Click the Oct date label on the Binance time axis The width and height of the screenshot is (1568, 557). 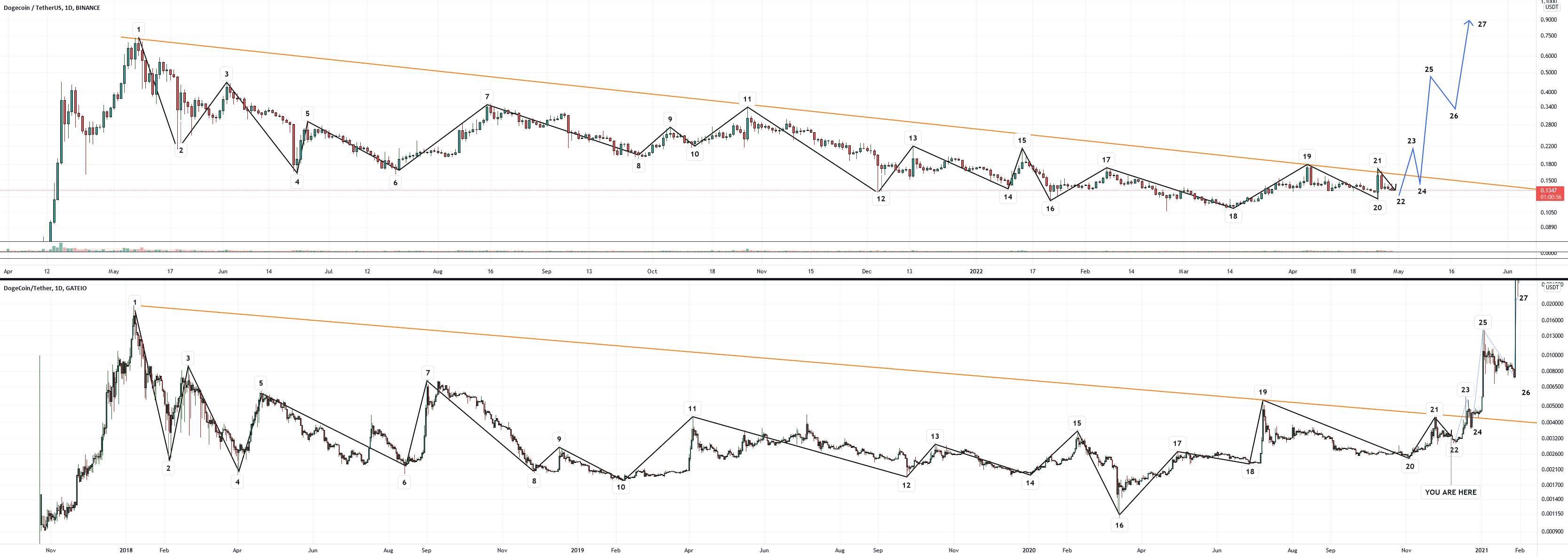(652, 271)
